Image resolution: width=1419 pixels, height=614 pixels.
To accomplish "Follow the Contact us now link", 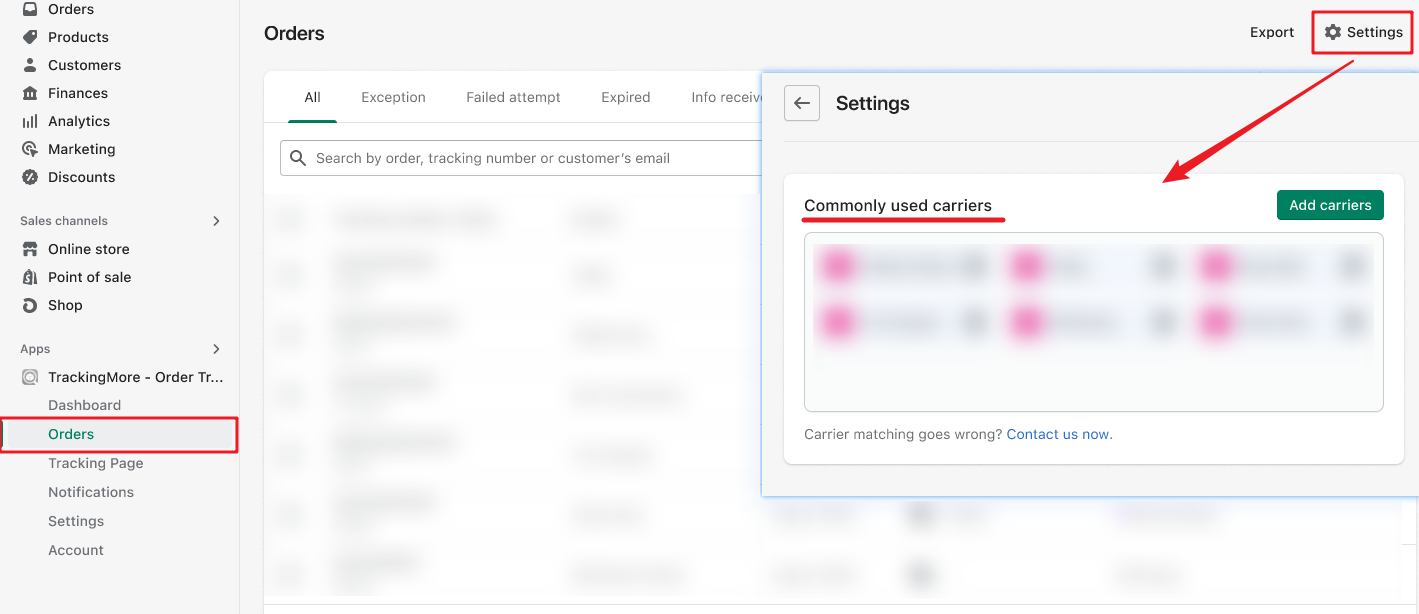I will click(1058, 434).
